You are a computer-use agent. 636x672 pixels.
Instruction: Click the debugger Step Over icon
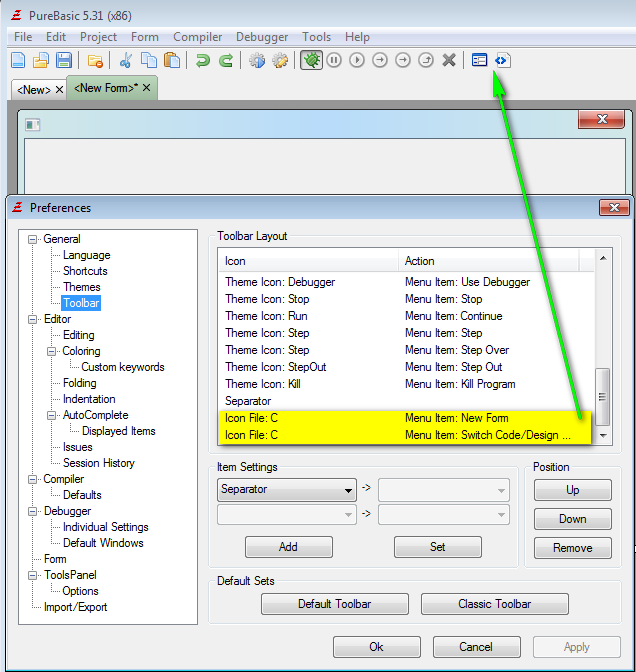coord(402,60)
